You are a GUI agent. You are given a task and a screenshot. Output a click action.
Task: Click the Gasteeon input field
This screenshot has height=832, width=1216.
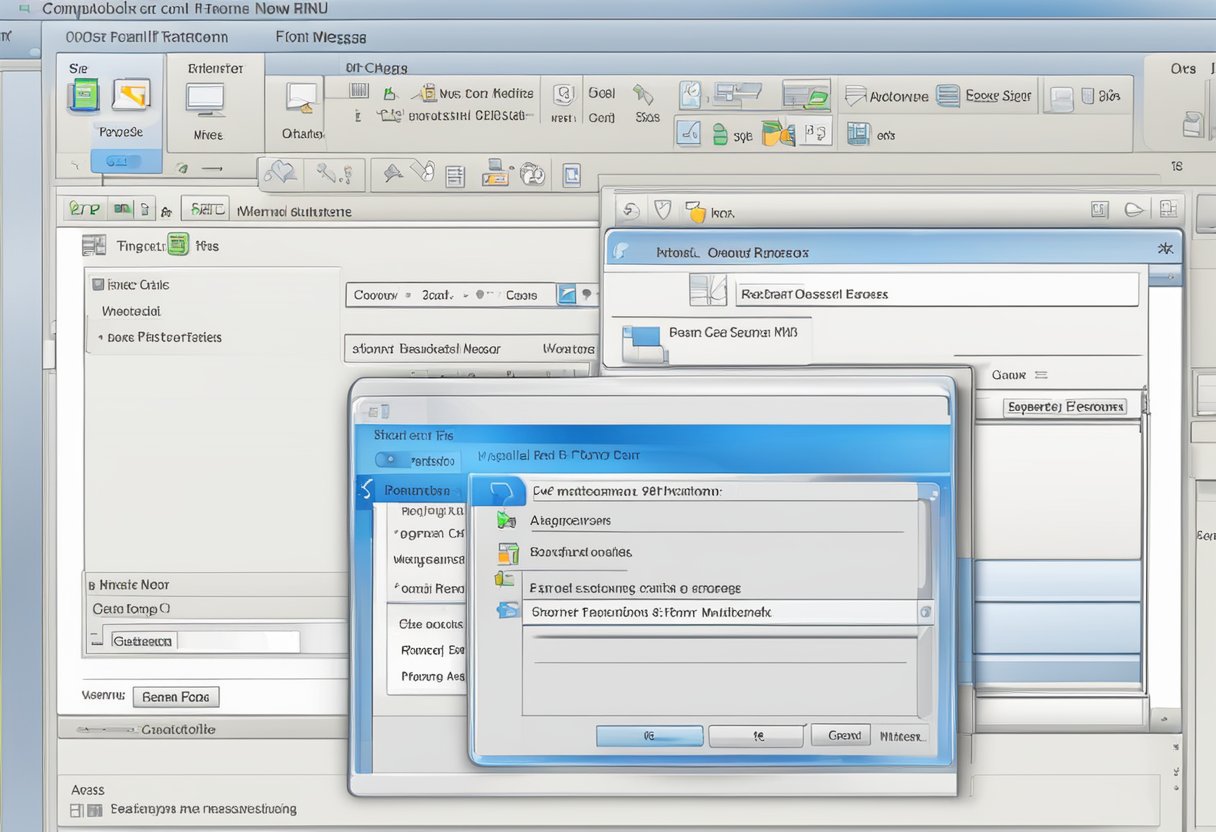click(x=204, y=641)
